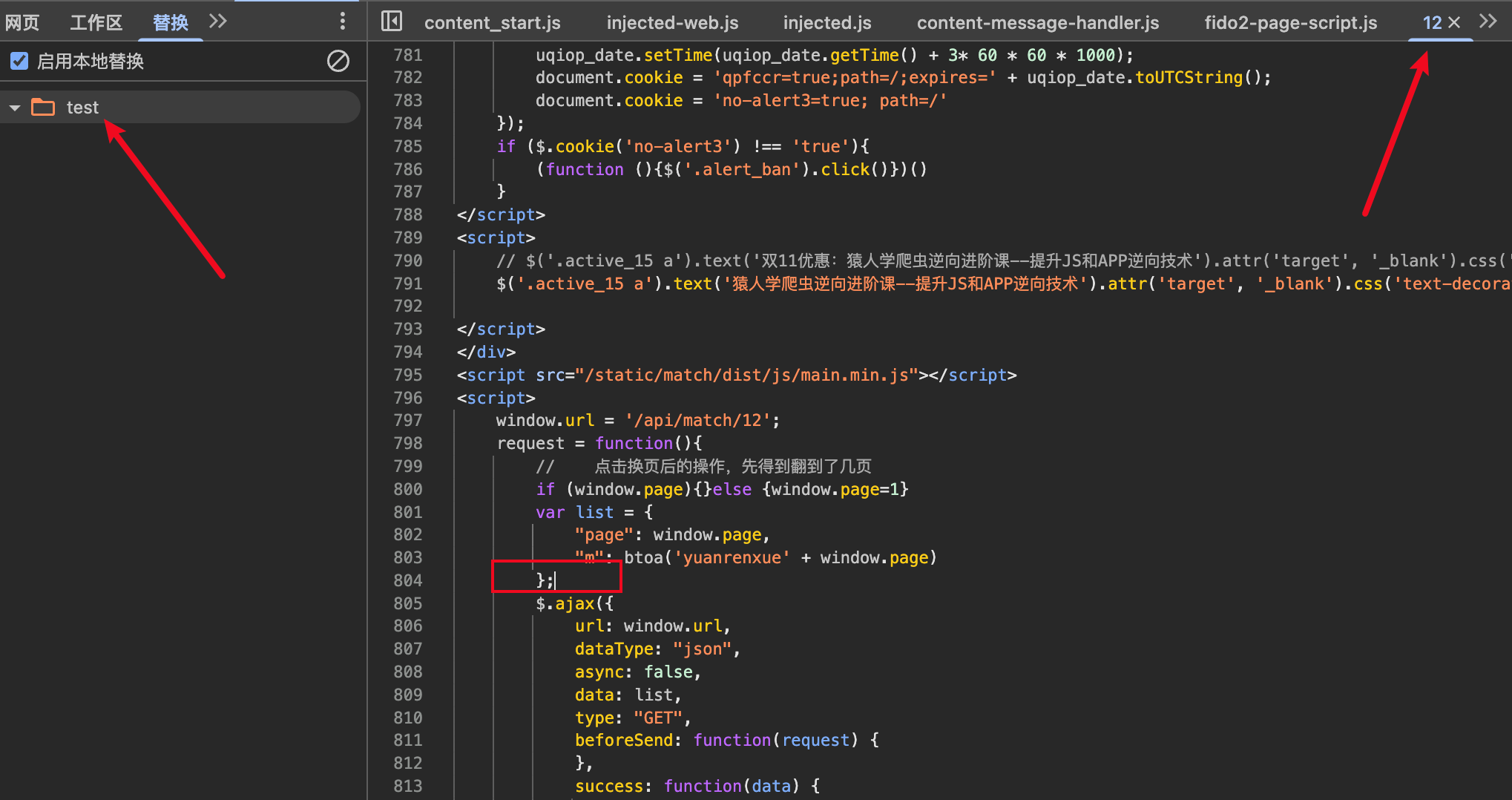This screenshot has height=800, width=1512.
Task: Toggle the navigator sidebar panel icon
Action: point(391,22)
